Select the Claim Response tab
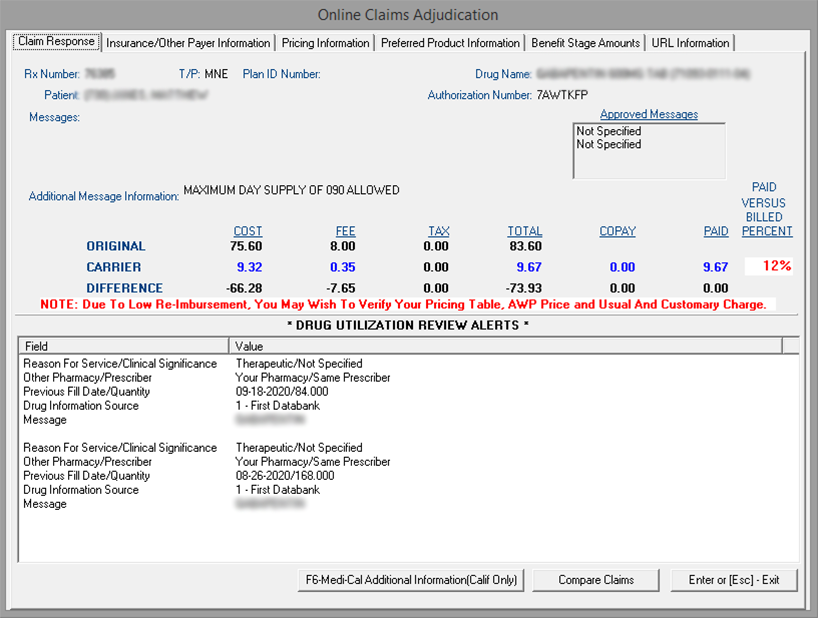Image resolution: width=818 pixels, height=618 pixels. pos(56,42)
